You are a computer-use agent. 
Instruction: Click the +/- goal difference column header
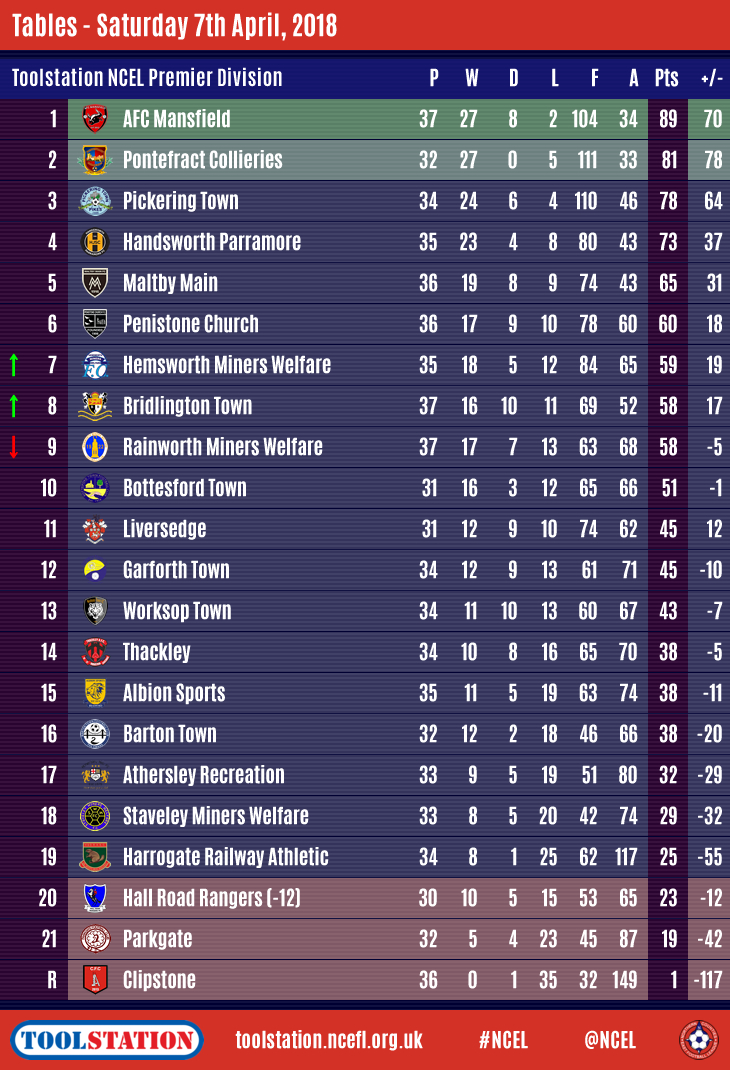712,78
